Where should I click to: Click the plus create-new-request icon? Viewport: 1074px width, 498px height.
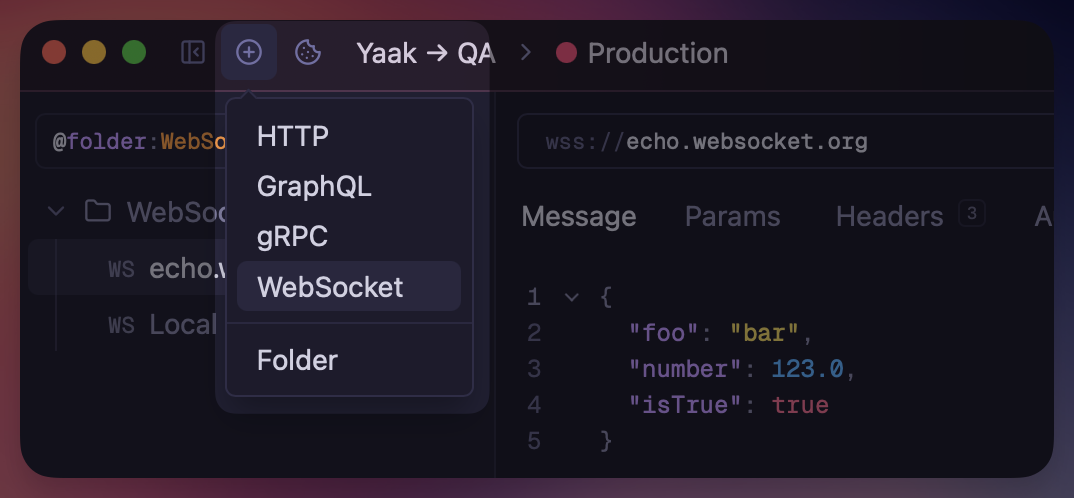(249, 53)
